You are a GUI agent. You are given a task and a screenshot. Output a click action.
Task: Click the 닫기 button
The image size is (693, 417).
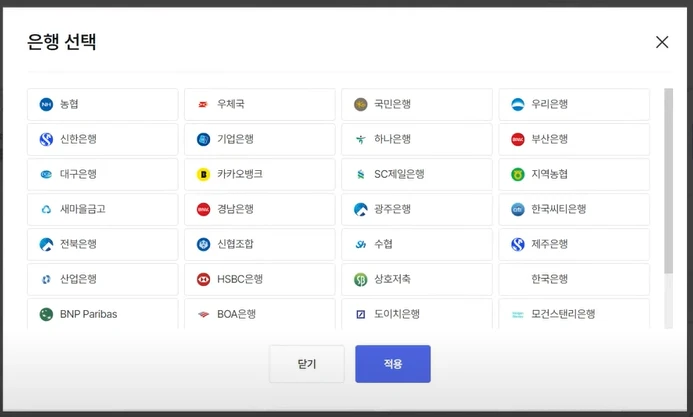click(307, 364)
